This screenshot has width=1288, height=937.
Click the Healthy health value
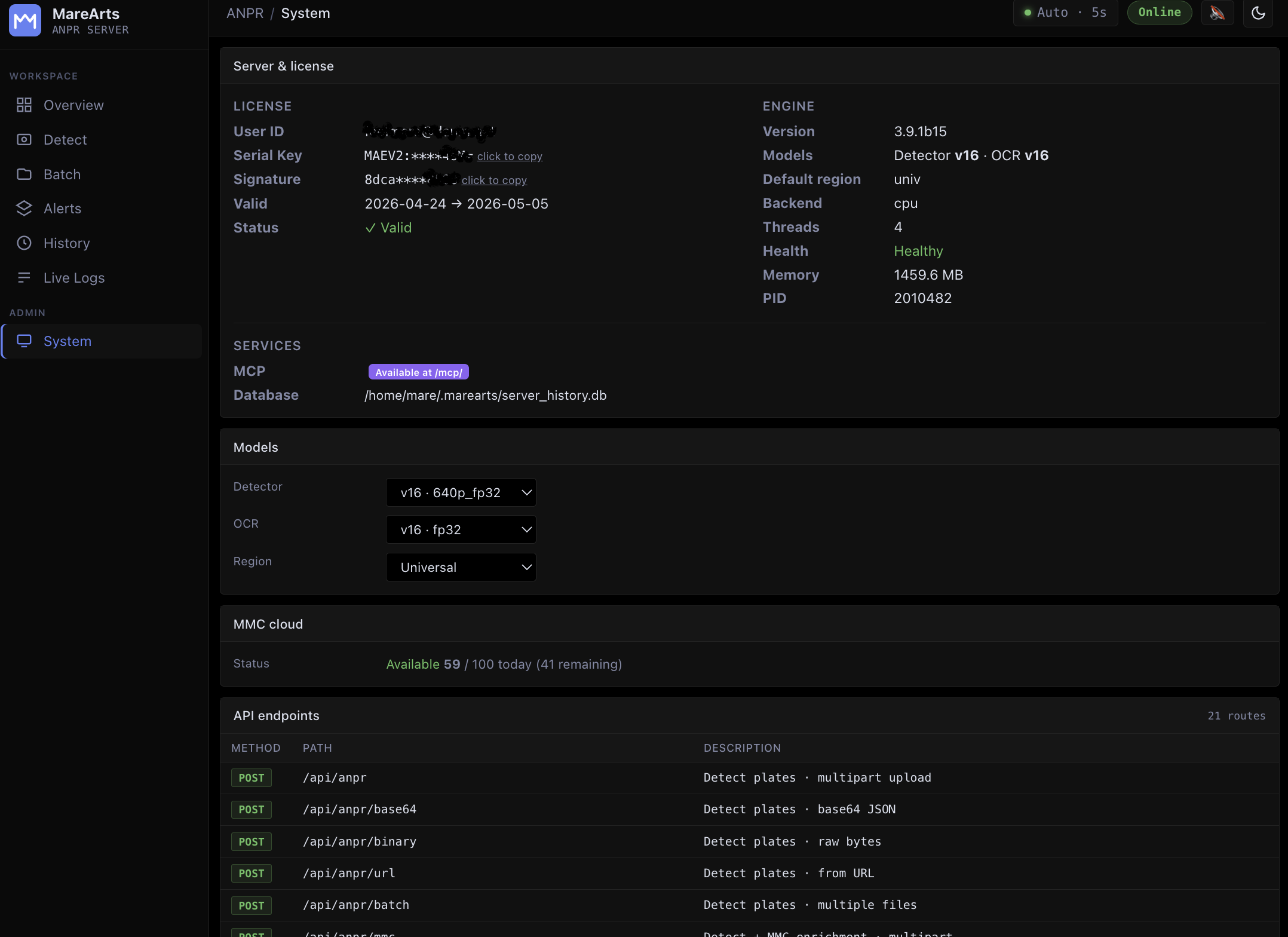(x=918, y=251)
